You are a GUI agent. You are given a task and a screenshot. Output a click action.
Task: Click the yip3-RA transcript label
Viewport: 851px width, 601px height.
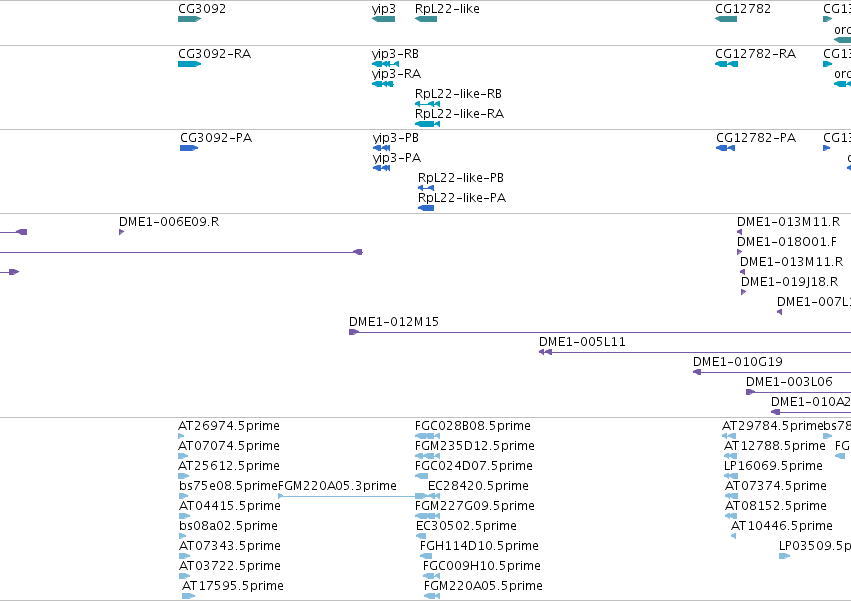[x=396, y=74]
